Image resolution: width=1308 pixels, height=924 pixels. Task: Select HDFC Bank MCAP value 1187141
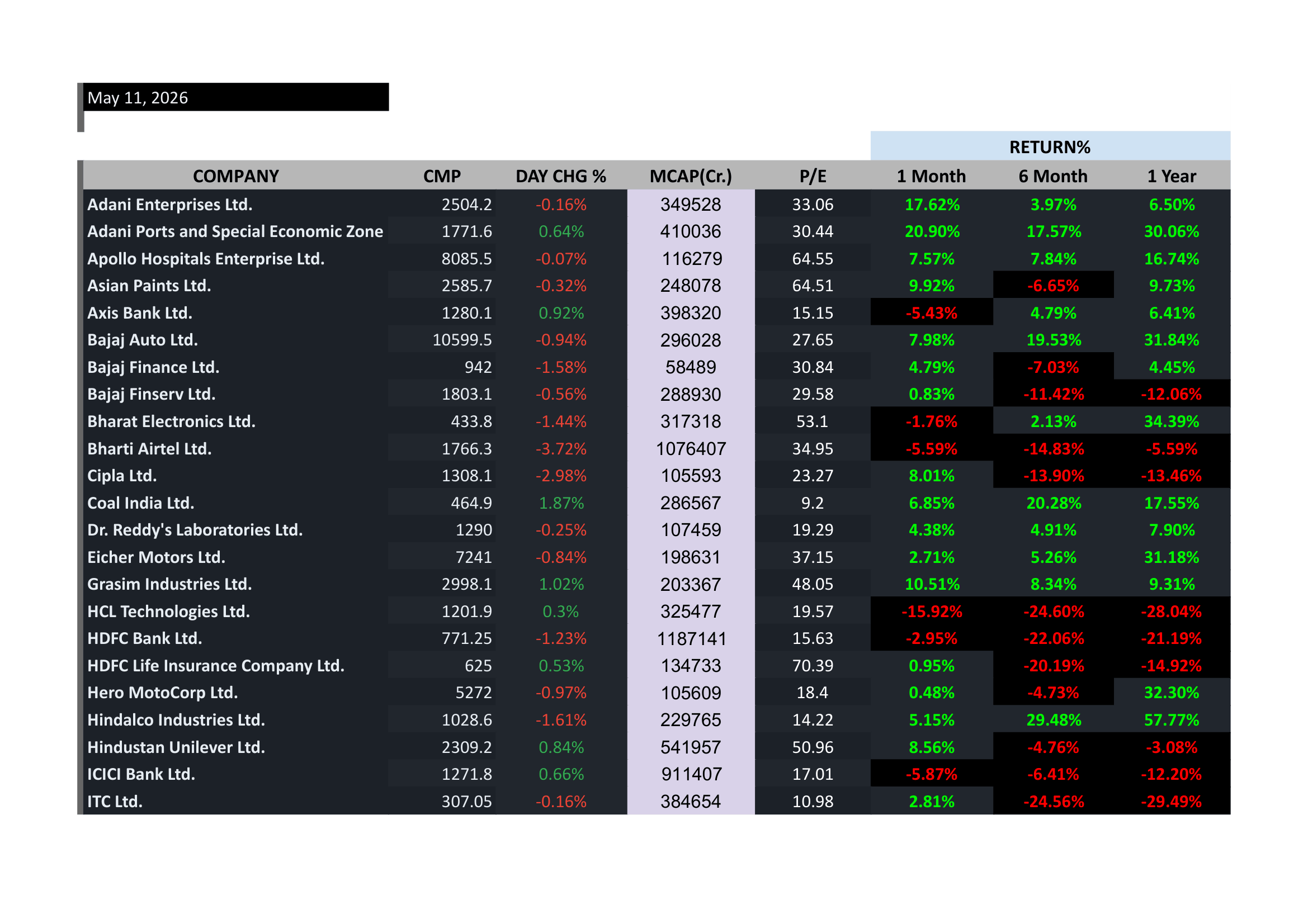point(692,638)
